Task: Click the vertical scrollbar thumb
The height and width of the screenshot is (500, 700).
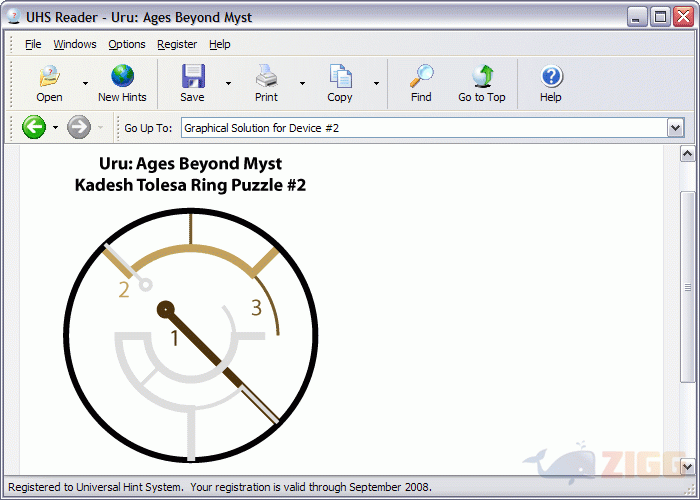Action: point(688,287)
